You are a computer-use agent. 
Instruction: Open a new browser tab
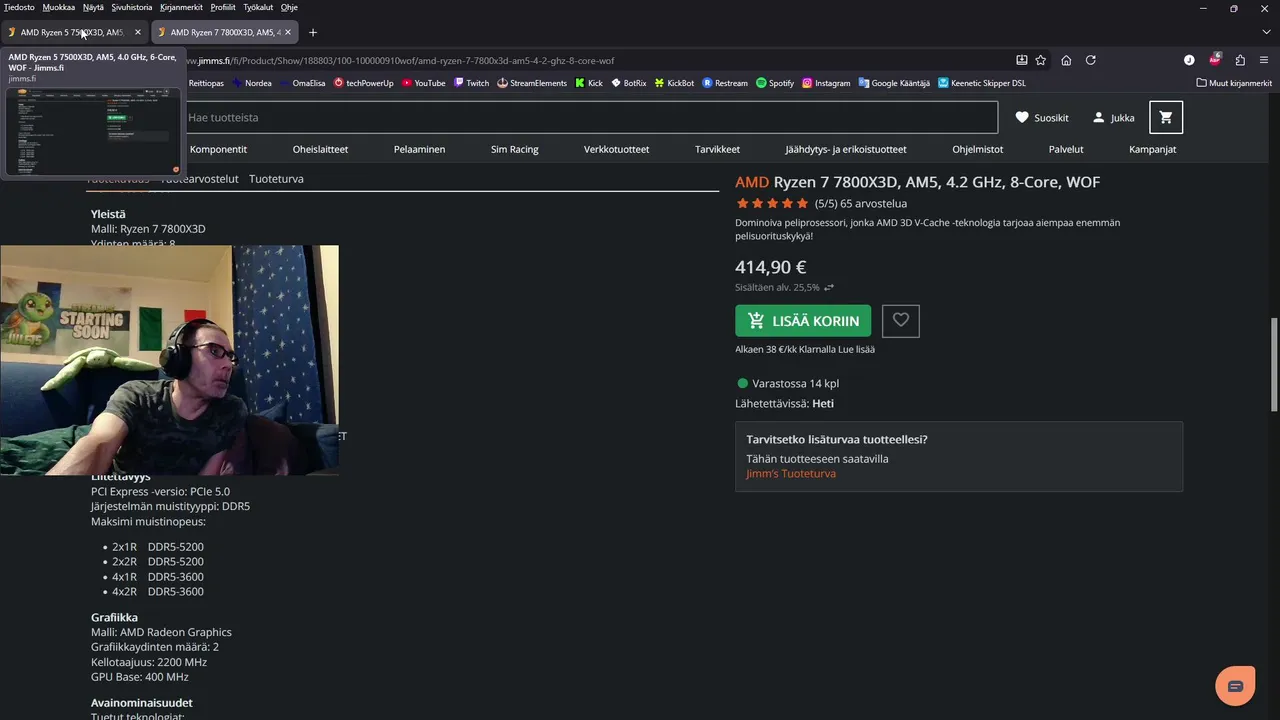[x=313, y=32]
